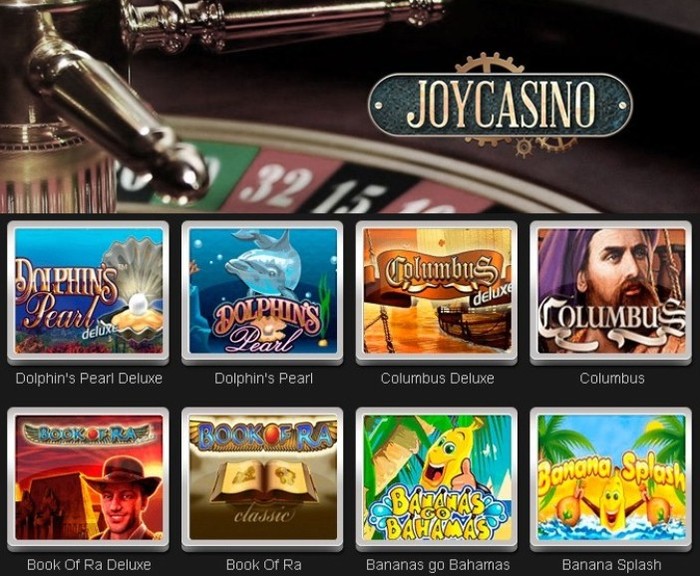The image size is (700, 576).
Task: Open the Columbus slot game icon
Action: coord(611,291)
